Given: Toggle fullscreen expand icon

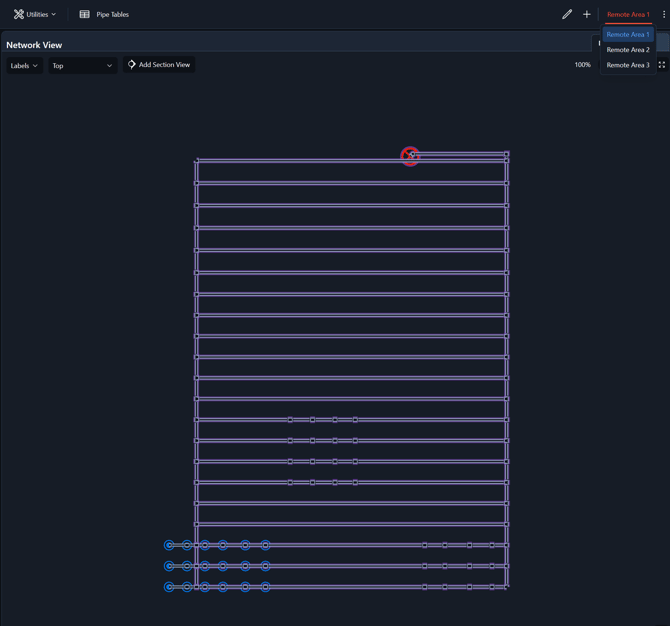Looking at the screenshot, I should (662, 65).
